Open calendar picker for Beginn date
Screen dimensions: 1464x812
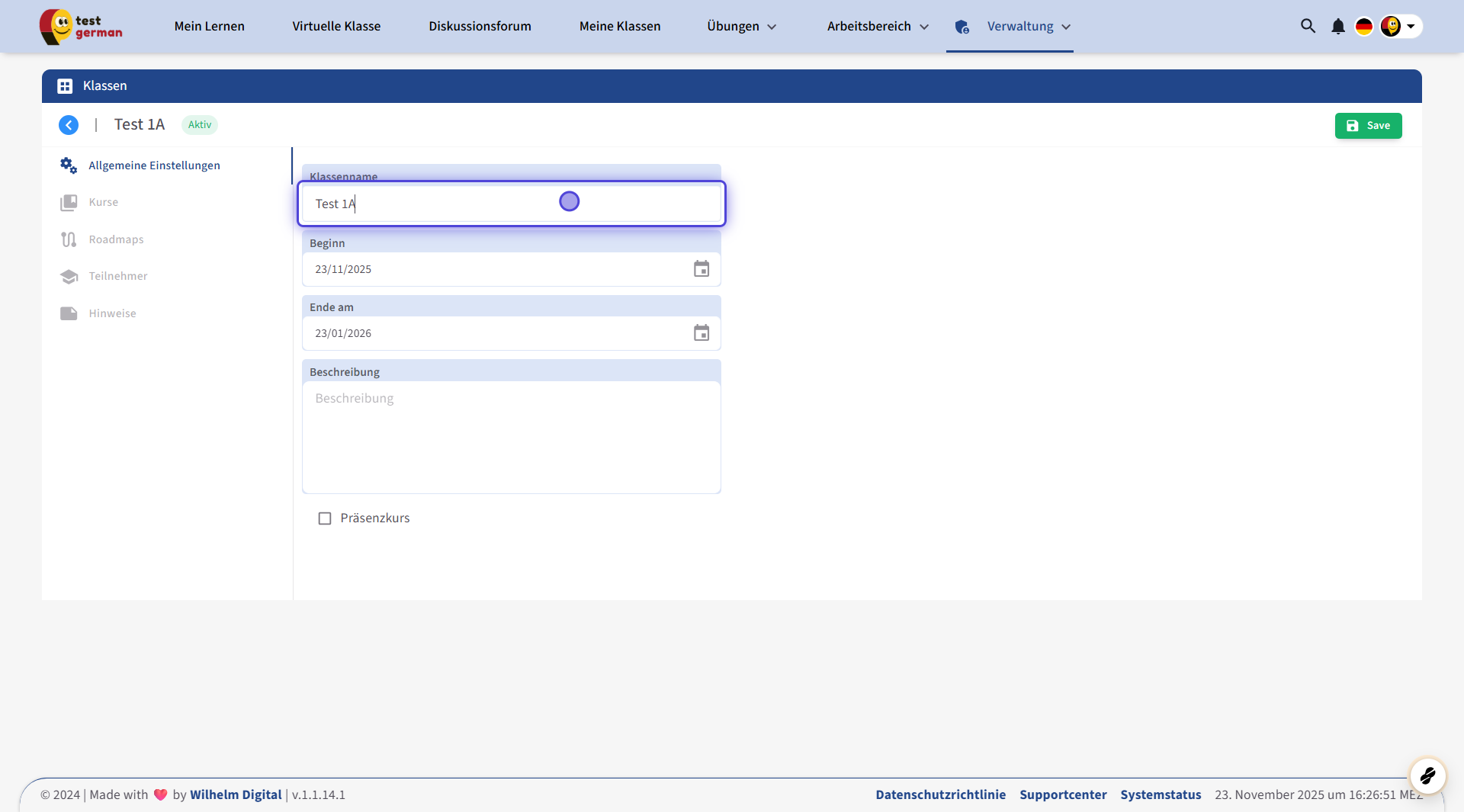point(701,269)
